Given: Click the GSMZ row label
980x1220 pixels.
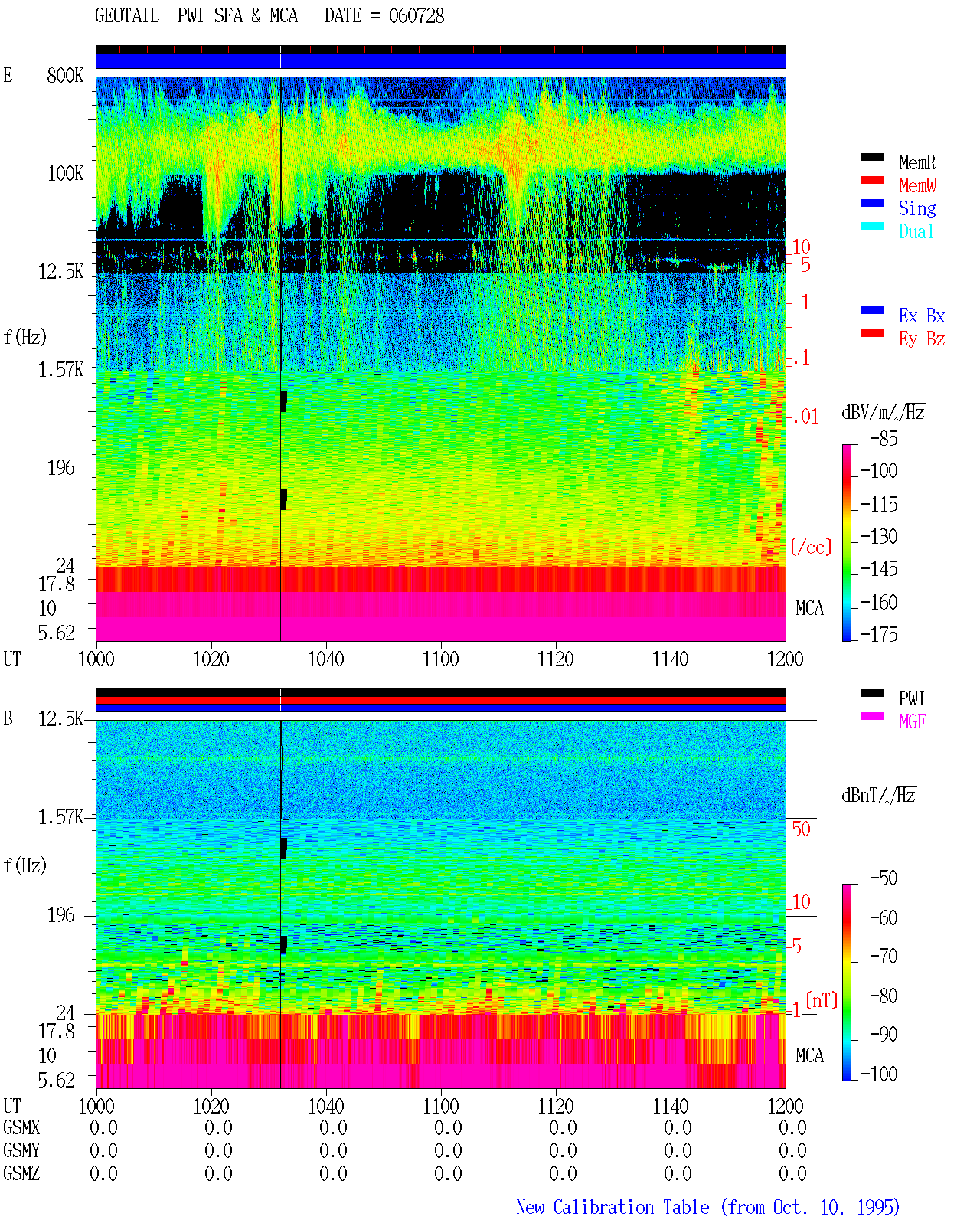Looking at the screenshot, I should (x=21, y=1174).
